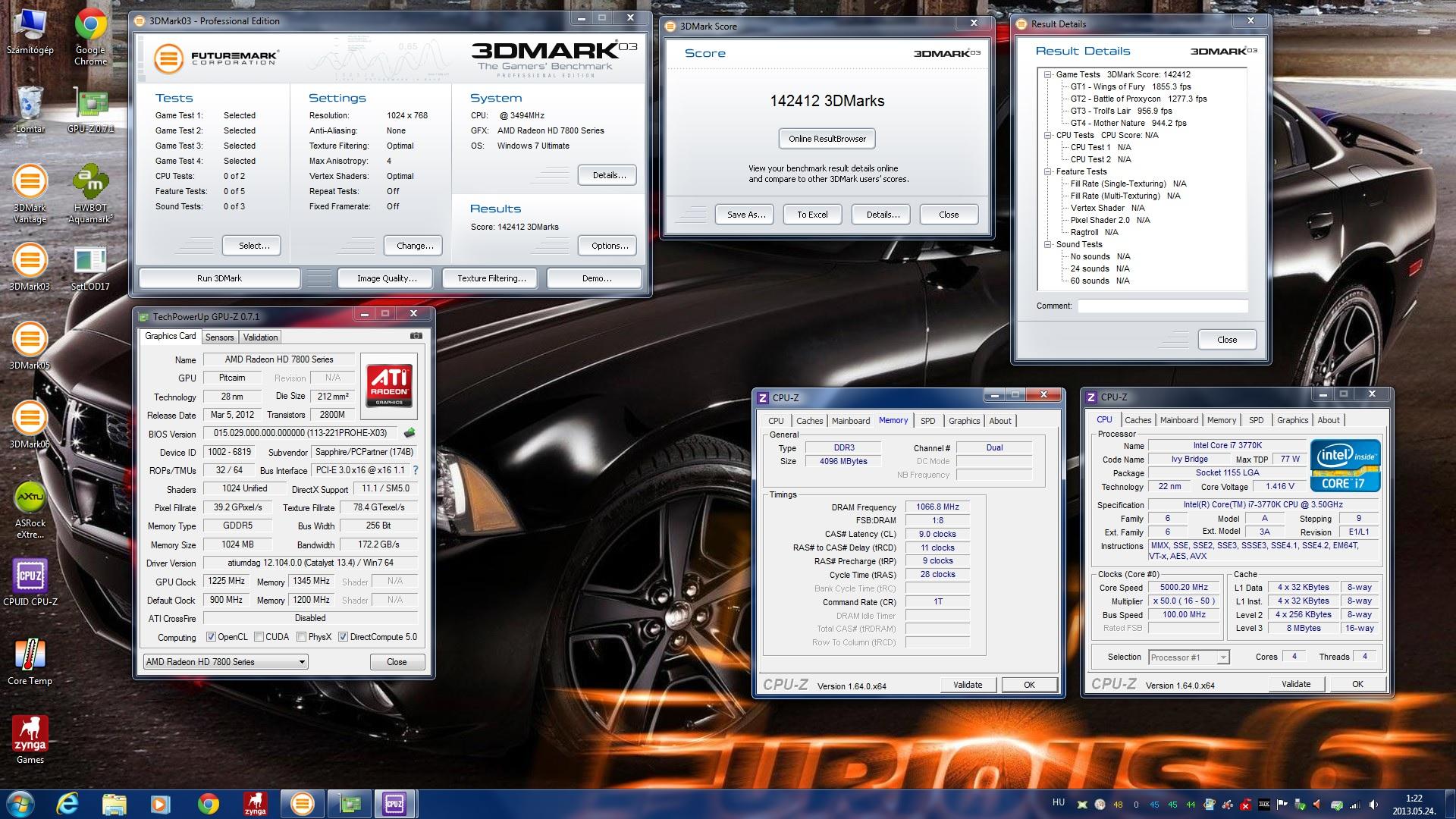Click the BIOS save chip icon in GPU-Z
Viewport: 1456px width, 819px height.
tap(409, 433)
